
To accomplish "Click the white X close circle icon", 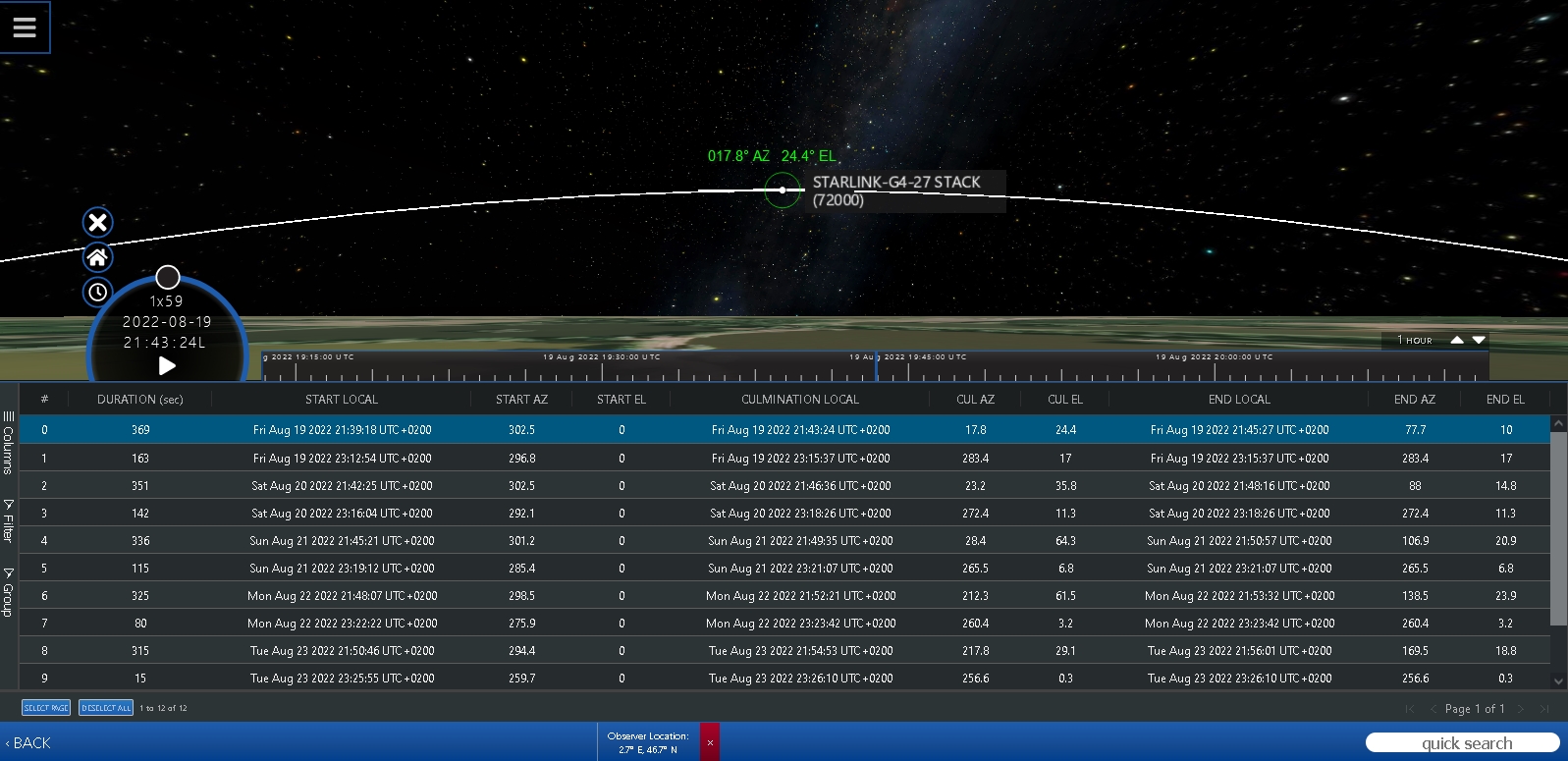I will [x=97, y=223].
